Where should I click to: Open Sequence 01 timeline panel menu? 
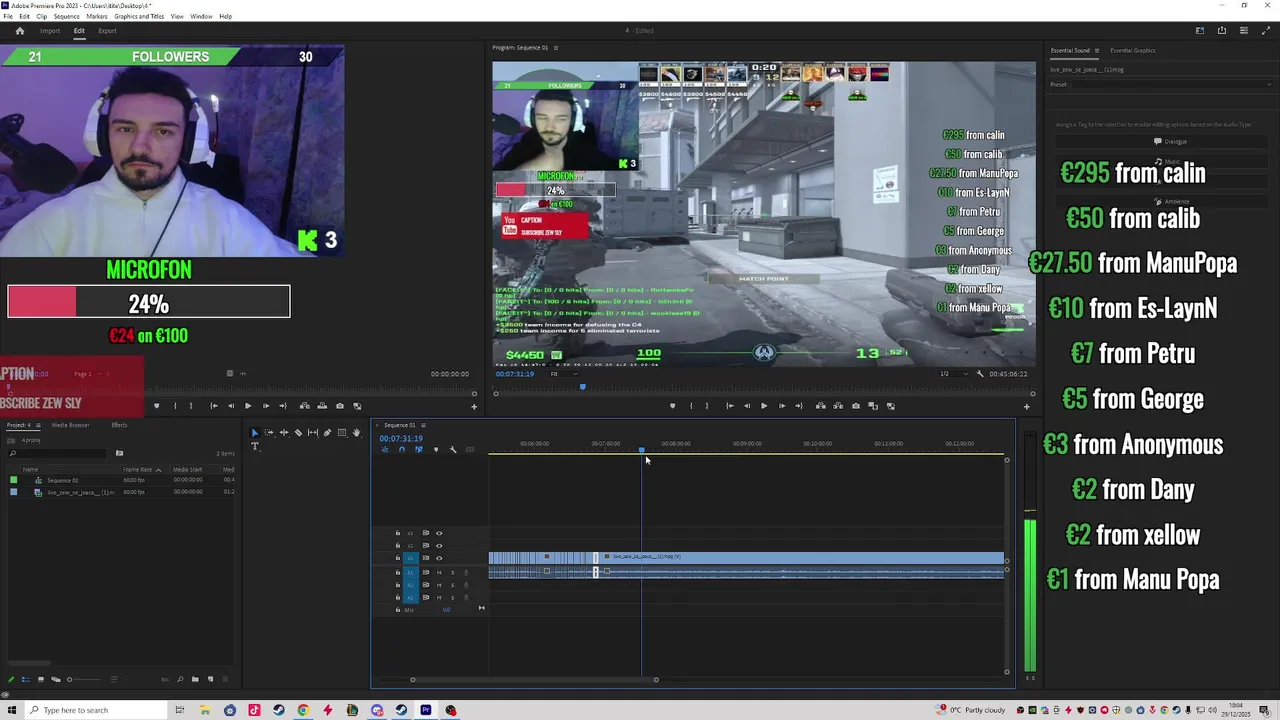424,425
